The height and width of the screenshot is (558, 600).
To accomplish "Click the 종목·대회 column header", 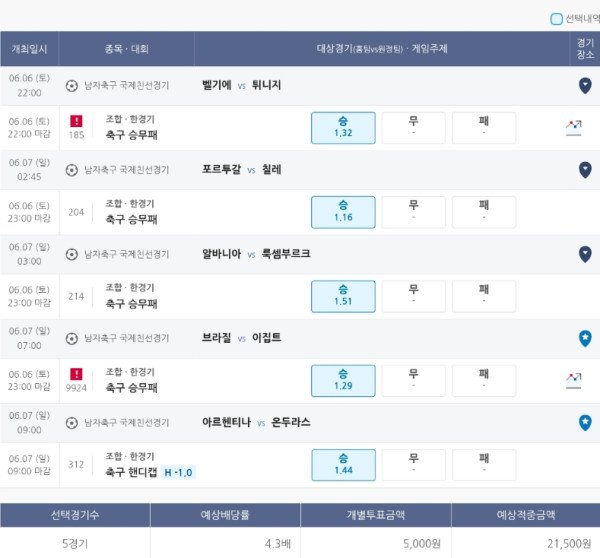I will pyautogui.click(x=127, y=49).
